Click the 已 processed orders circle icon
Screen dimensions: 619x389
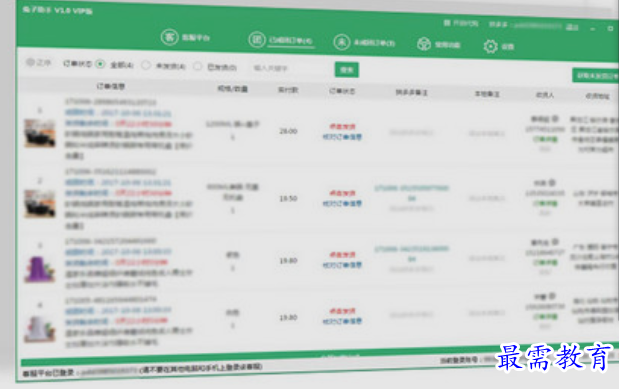[257, 40]
